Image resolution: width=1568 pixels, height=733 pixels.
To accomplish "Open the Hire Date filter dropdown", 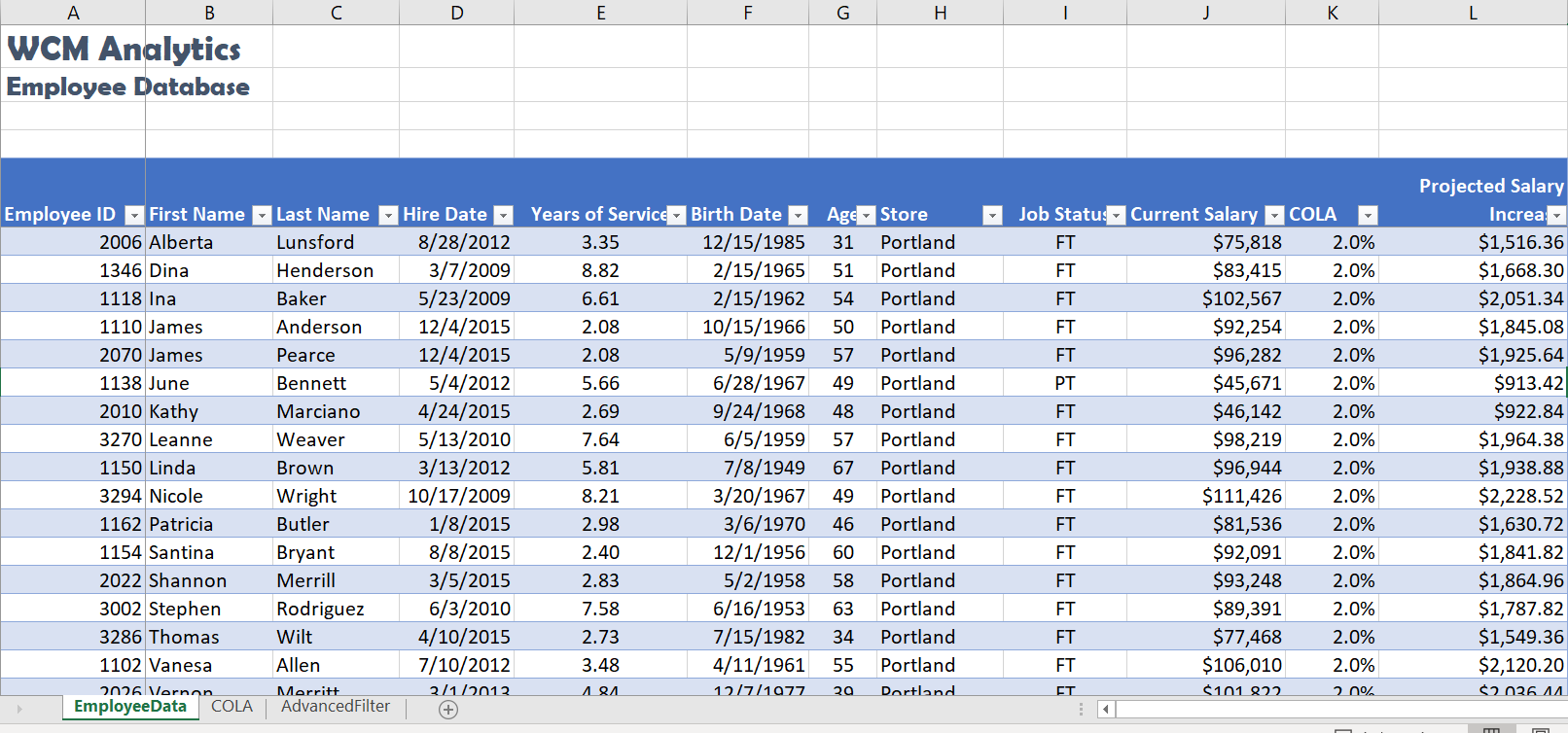I will point(503,216).
